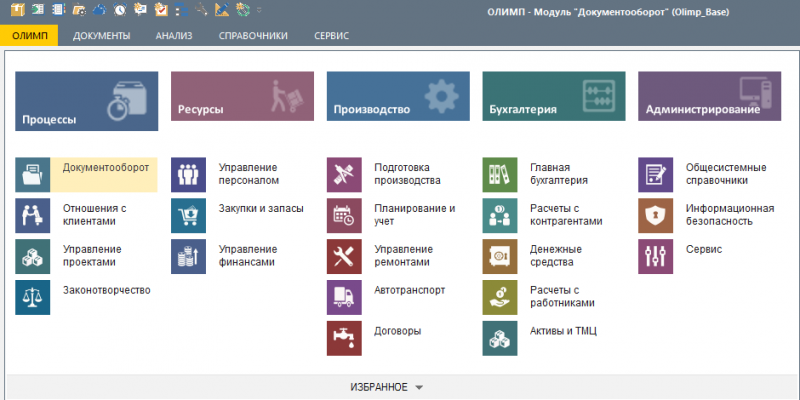Click the new task checkmark icon

[161, 9]
